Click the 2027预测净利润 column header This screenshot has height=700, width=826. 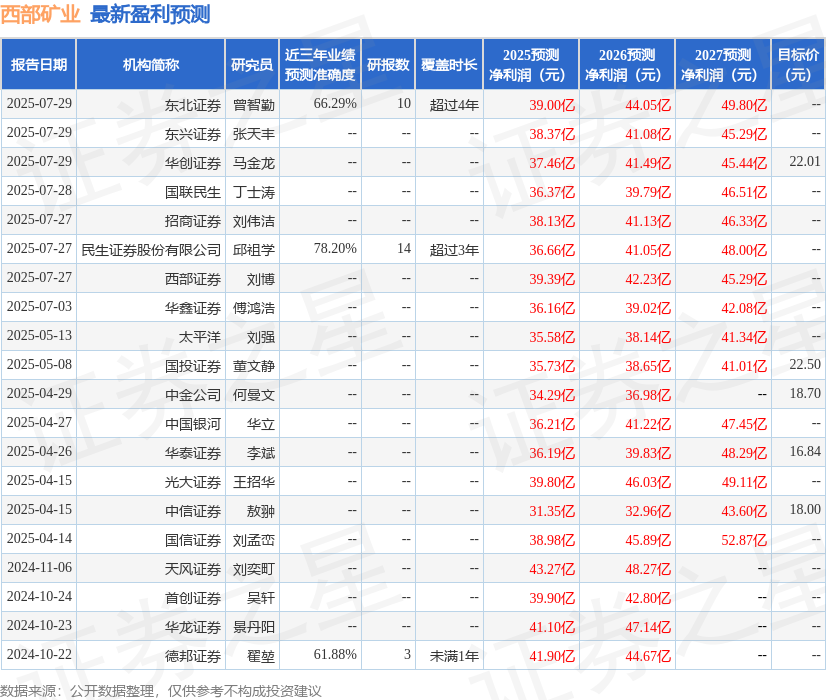pyautogui.click(x=723, y=65)
